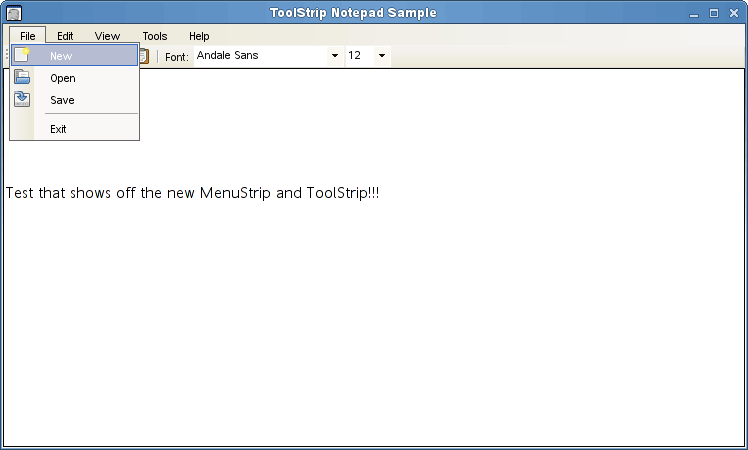Open the View menu
Image resolution: width=748 pixels, height=450 pixels.
[107, 36]
